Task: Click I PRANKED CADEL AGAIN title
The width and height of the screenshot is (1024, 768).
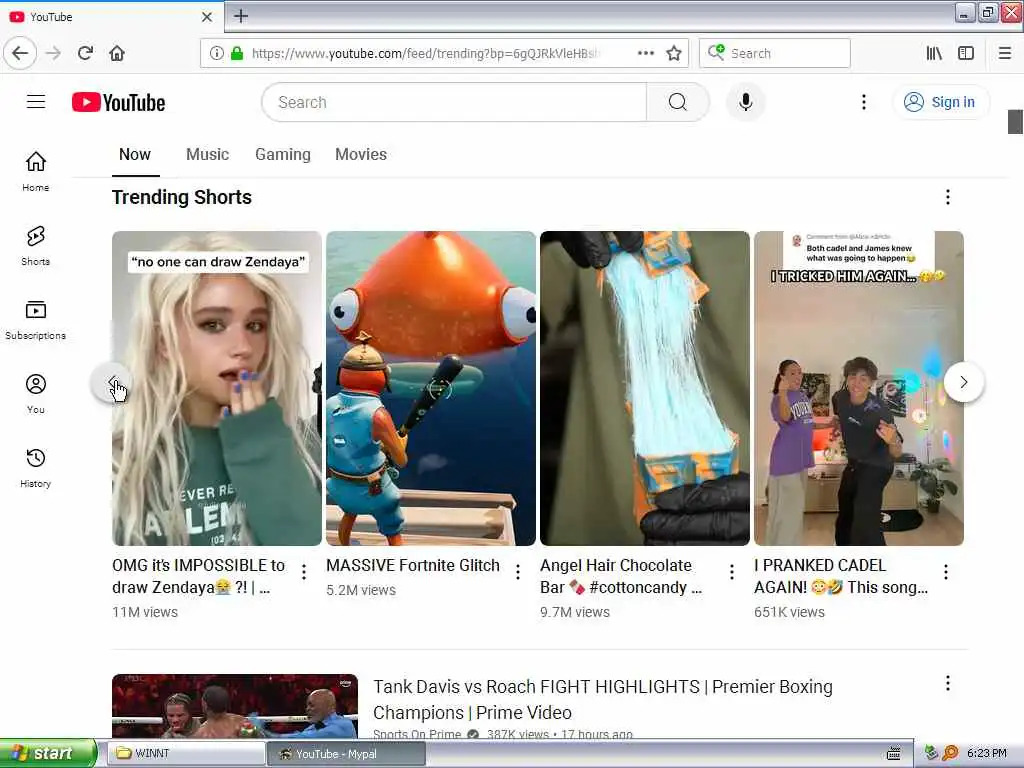Action: [x=840, y=577]
